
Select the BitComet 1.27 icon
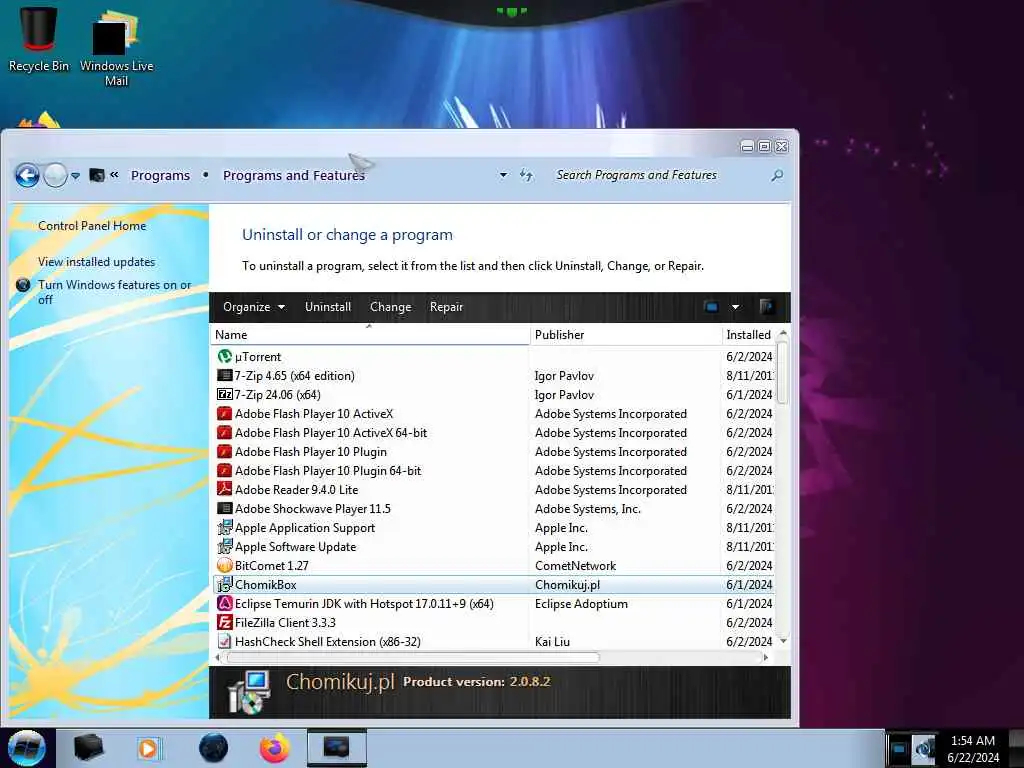point(225,565)
